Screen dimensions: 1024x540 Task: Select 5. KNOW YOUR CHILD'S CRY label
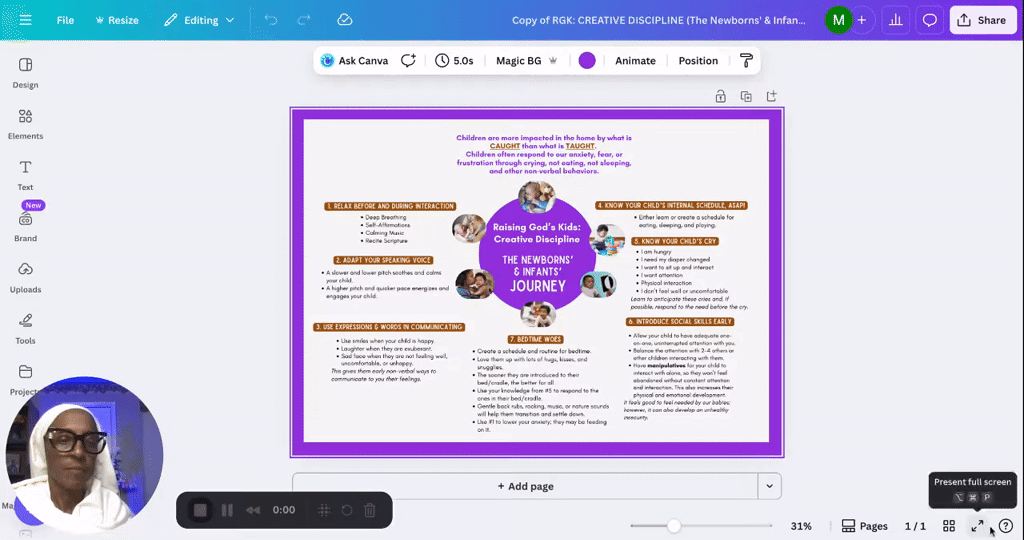(675, 241)
